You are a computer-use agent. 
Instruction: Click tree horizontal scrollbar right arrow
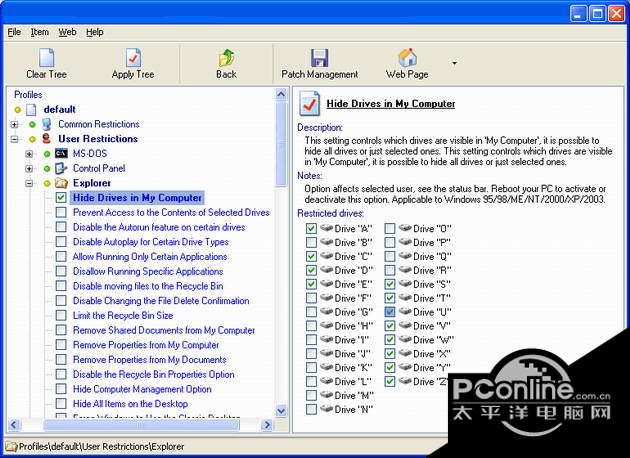click(x=266, y=425)
